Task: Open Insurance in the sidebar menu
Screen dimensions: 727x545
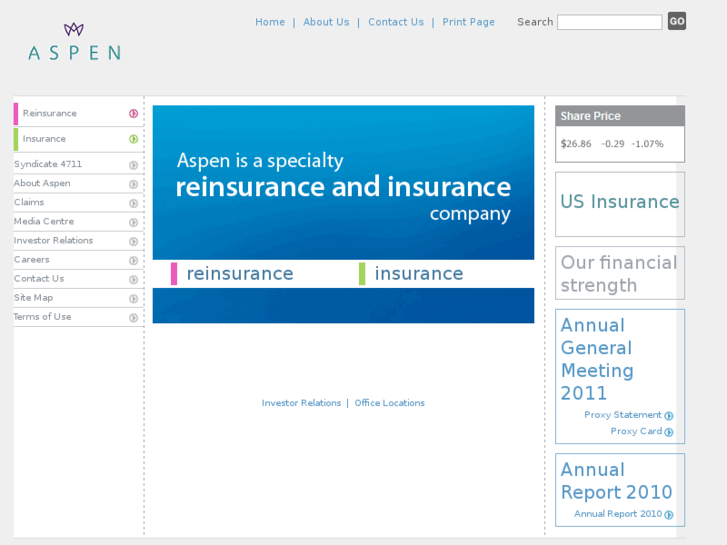Action: click(x=44, y=139)
